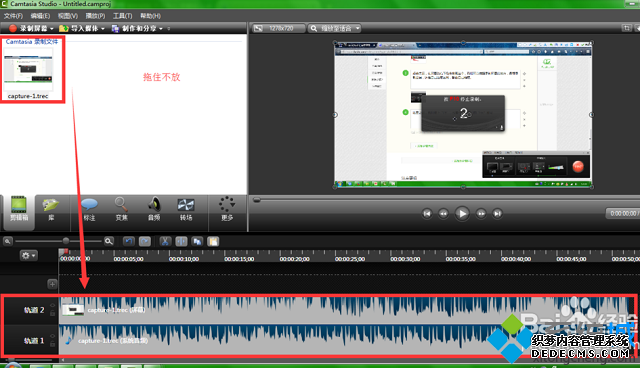
Task: Click the timeline zoom slider handle
Action: 66,241
